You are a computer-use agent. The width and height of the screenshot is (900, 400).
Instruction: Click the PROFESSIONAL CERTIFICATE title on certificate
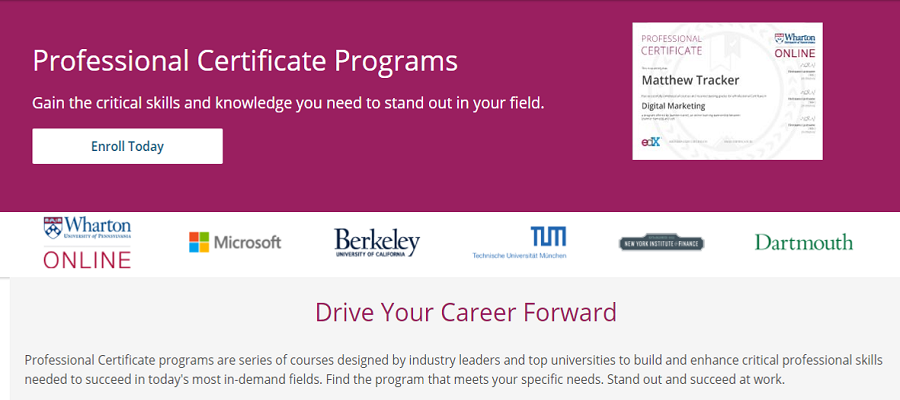pos(672,45)
